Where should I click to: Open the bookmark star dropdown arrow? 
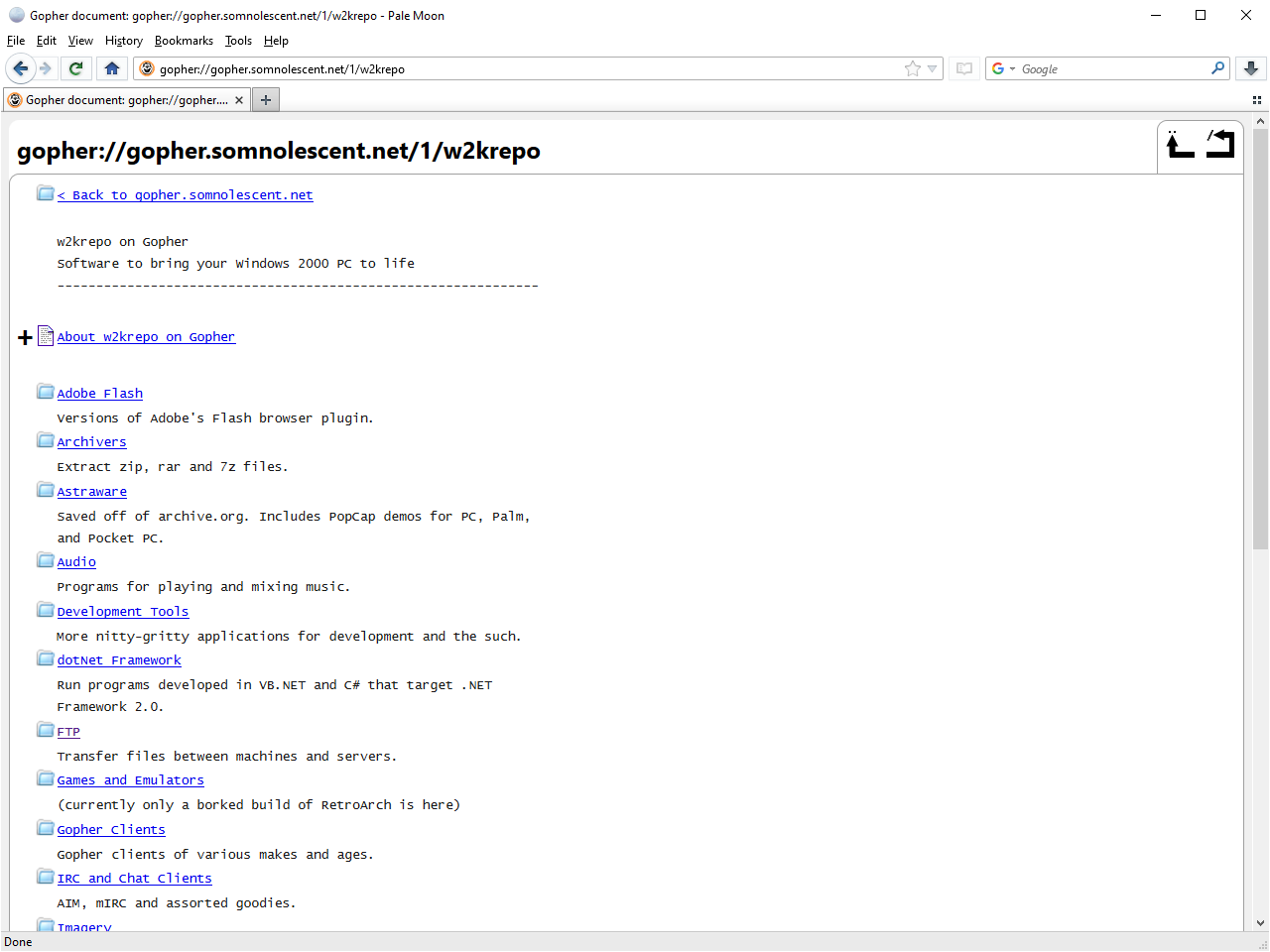[x=932, y=68]
